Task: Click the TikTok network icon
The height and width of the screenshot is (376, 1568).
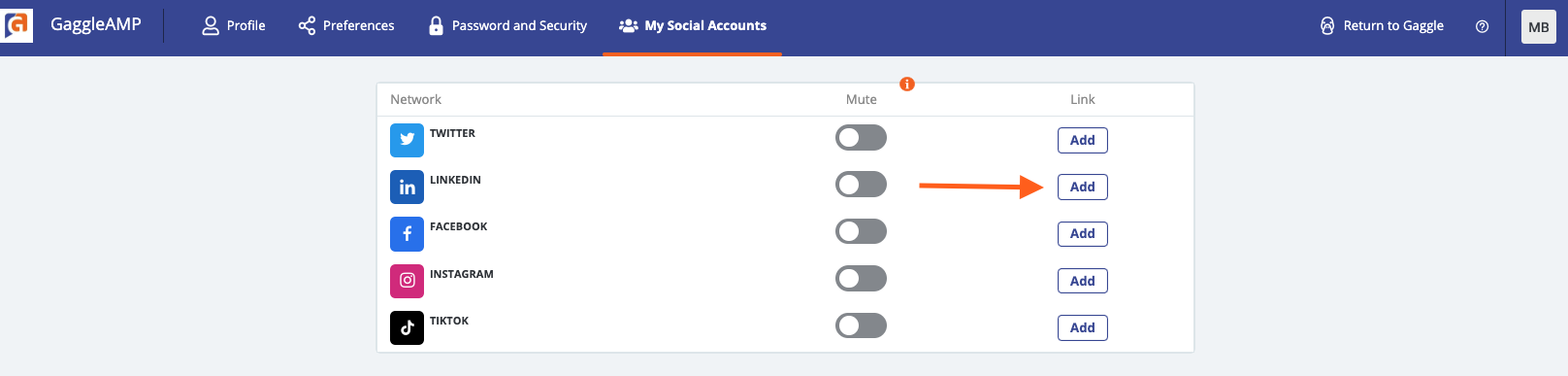Action: (x=407, y=327)
